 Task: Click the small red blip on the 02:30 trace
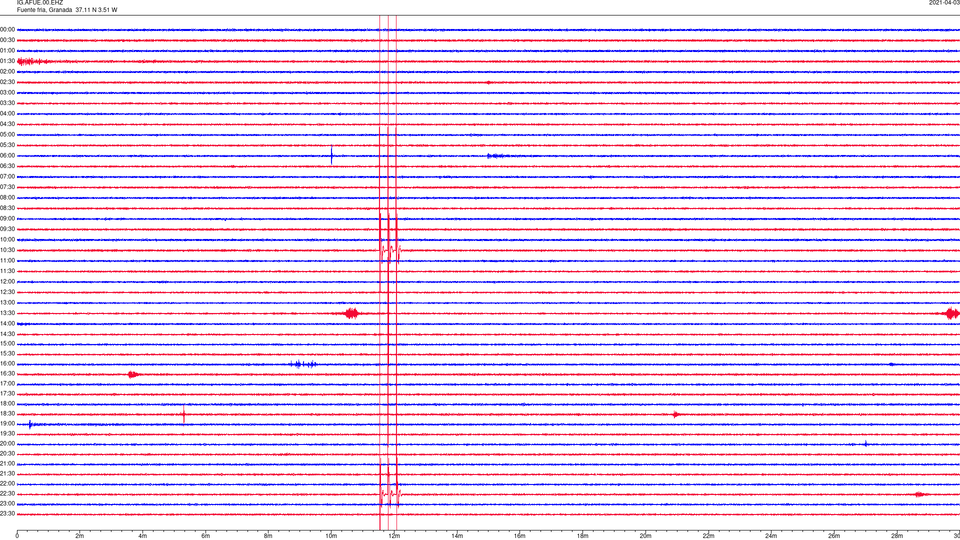click(x=488, y=82)
